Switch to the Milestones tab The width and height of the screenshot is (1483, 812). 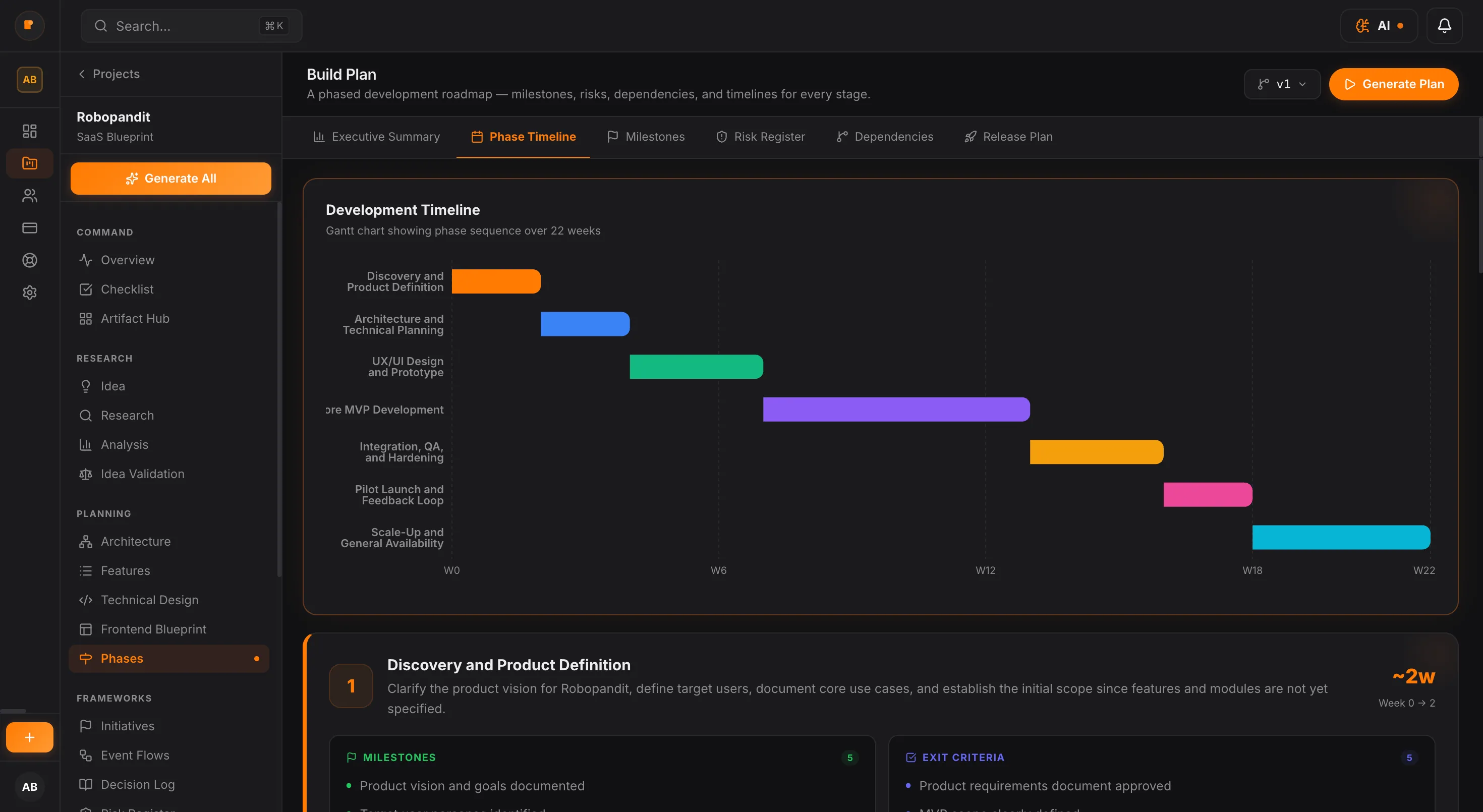645,136
